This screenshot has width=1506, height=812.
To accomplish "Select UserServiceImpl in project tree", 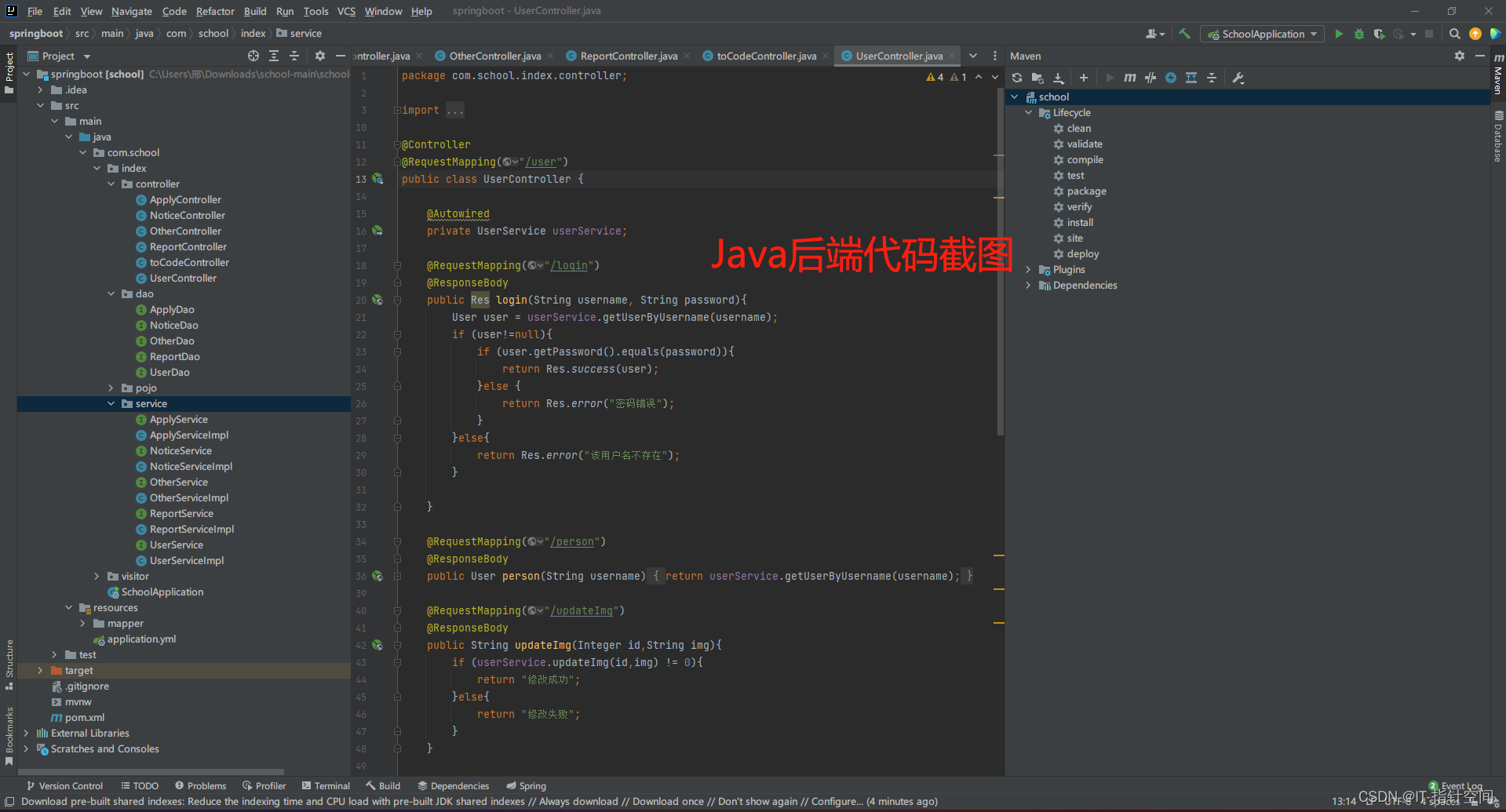I will tap(187, 560).
